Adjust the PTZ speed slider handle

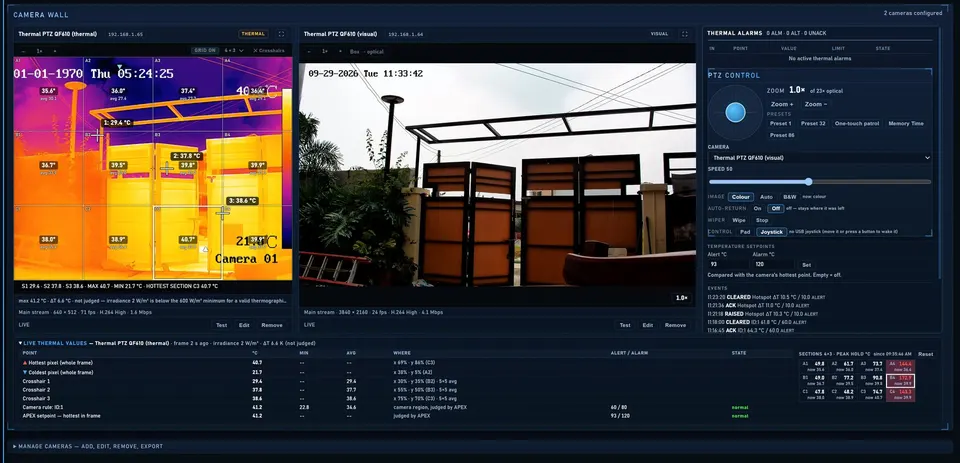(808, 182)
